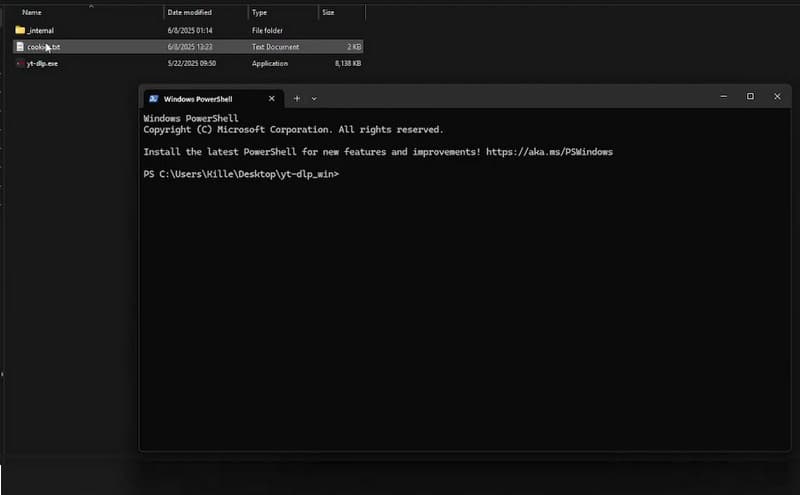Click the 2 KB size cell
The width and height of the screenshot is (800, 495).
(354, 47)
